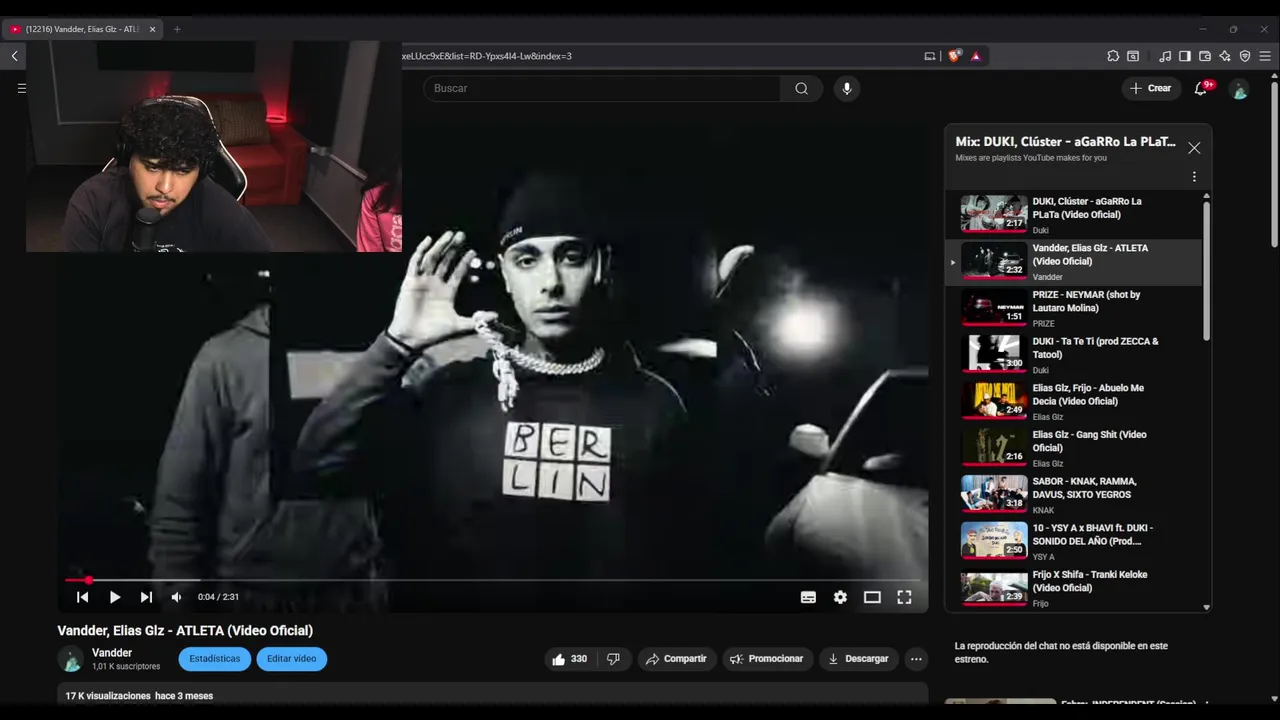Click the playlist panel scrollbar thumb

click(1206, 270)
